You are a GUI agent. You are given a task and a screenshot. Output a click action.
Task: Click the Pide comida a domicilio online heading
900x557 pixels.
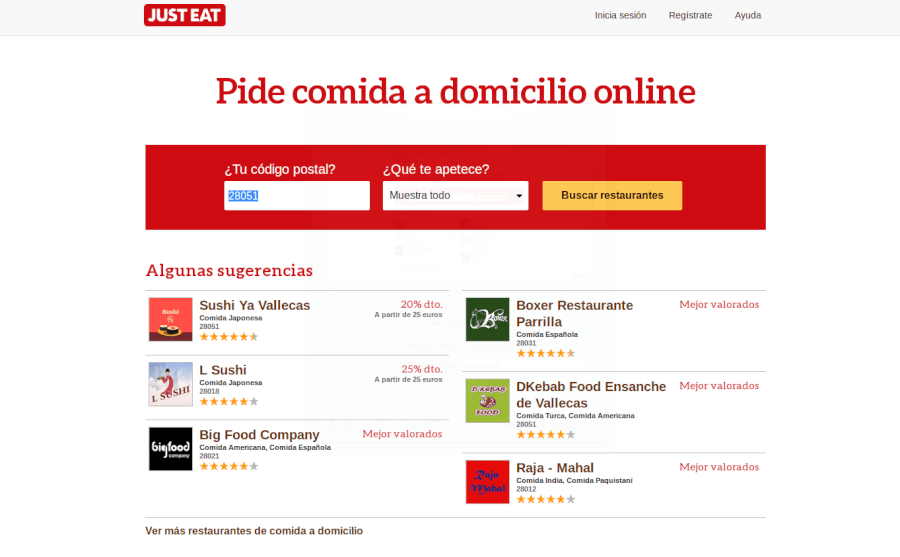tap(456, 91)
